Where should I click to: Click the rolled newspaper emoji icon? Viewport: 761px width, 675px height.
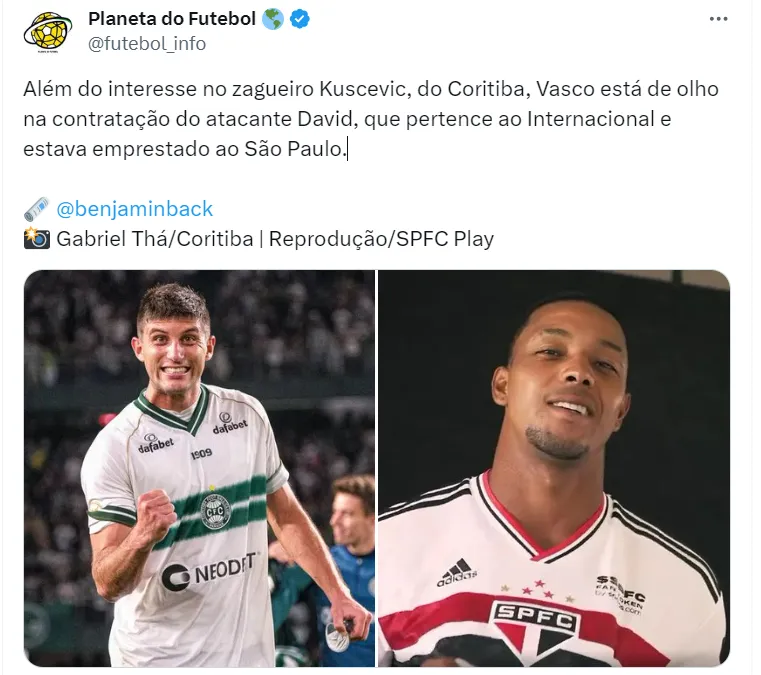coord(36,209)
